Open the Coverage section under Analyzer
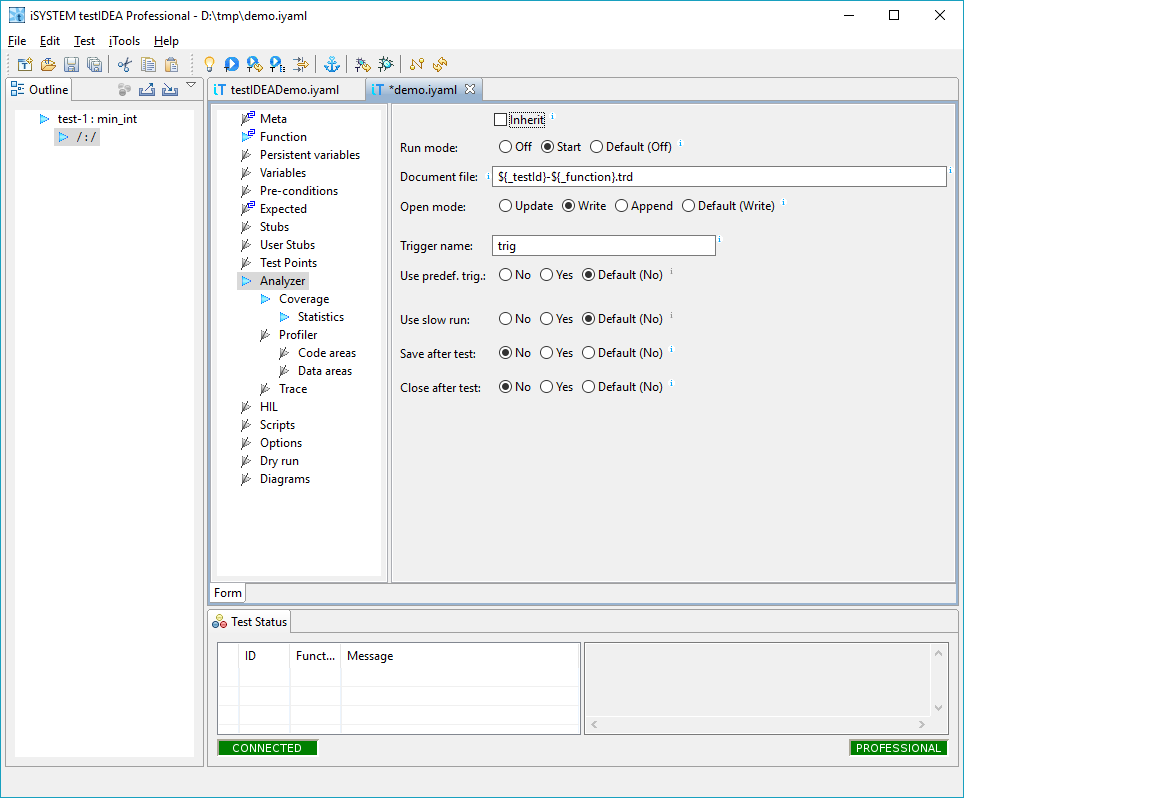The image size is (1152, 798). tap(303, 299)
